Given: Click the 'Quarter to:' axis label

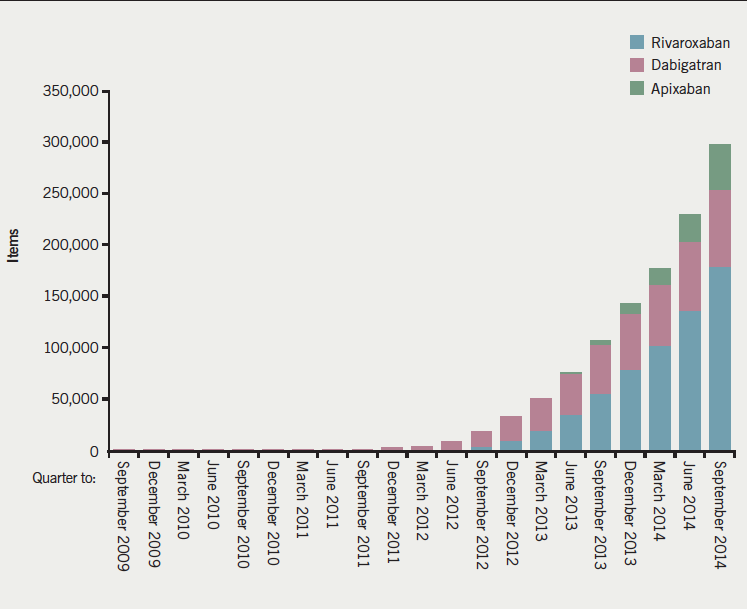Looking at the screenshot, I should click(62, 477).
